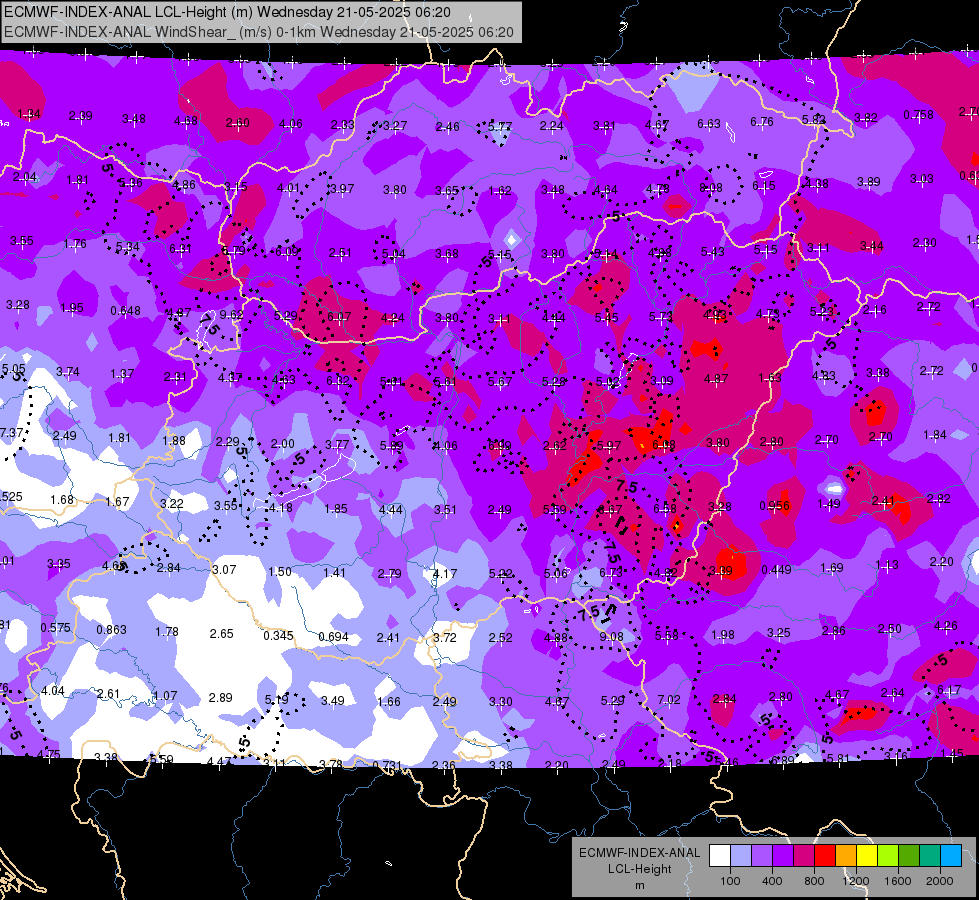Click wind shear value 9.08
The width and height of the screenshot is (979, 900).
(x=611, y=636)
